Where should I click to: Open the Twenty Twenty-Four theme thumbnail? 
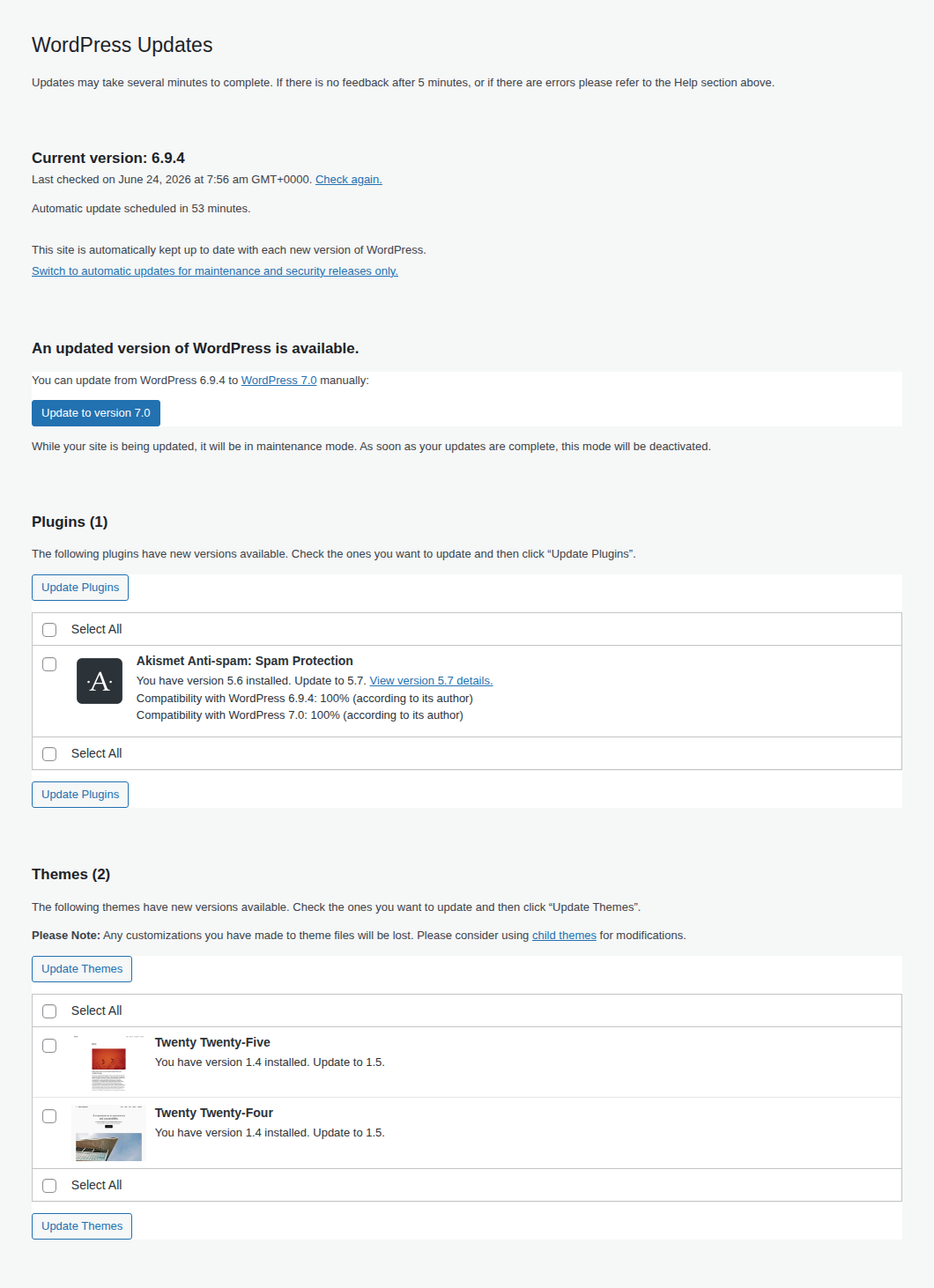point(108,1133)
